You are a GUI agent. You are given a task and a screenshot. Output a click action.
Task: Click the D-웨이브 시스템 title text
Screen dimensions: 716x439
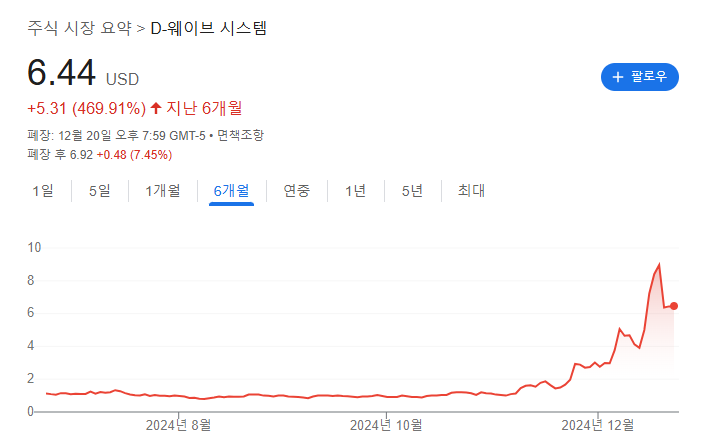[209, 28]
